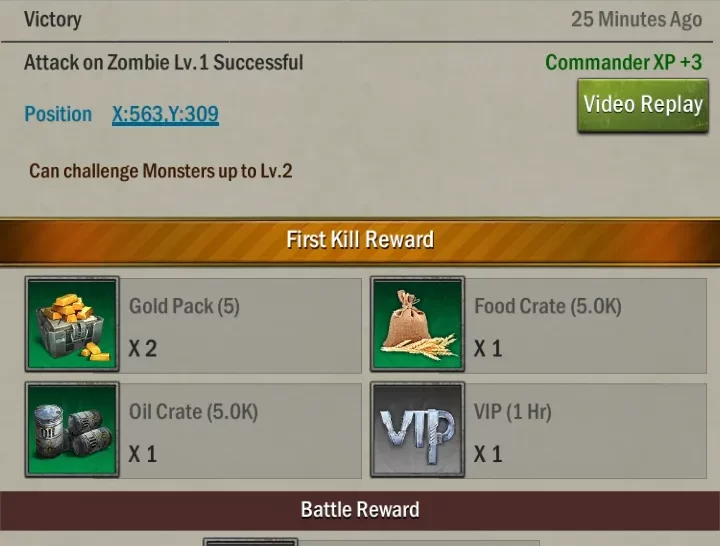Click the First Kill Reward banner
The image size is (720, 546).
360,241
